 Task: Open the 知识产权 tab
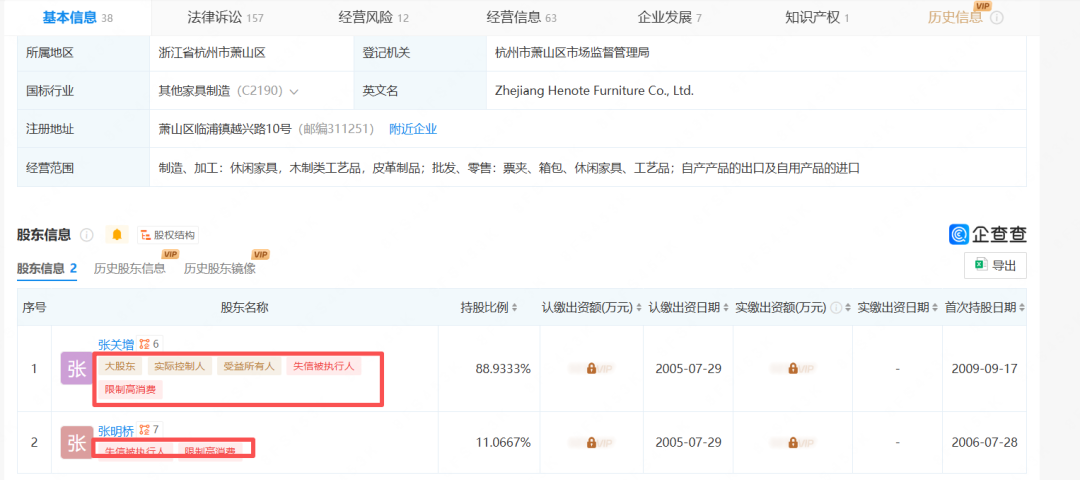coord(817,18)
